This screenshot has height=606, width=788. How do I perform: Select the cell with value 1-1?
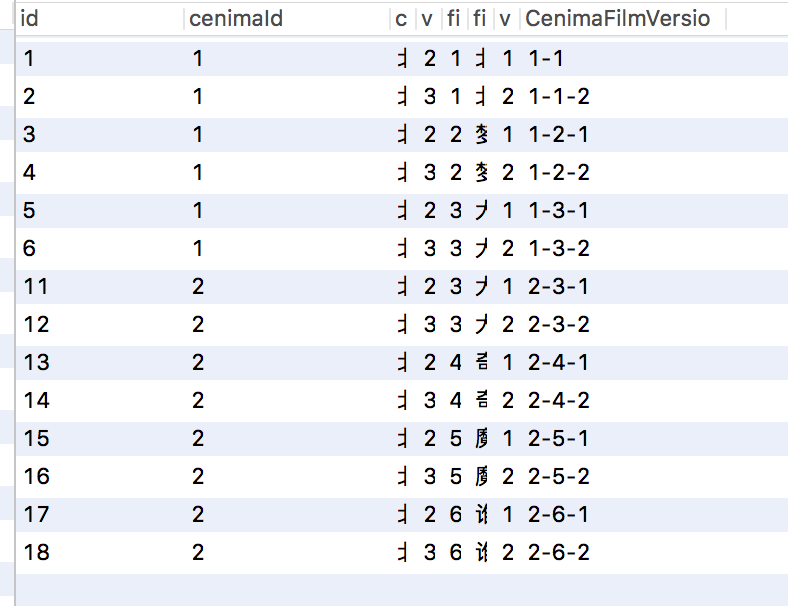[x=545, y=59]
